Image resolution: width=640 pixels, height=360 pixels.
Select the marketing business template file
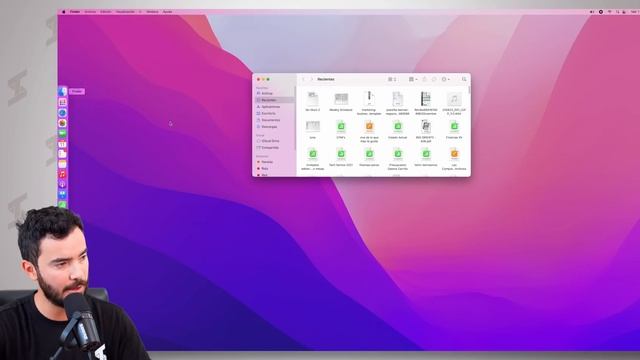click(x=369, y=103)
